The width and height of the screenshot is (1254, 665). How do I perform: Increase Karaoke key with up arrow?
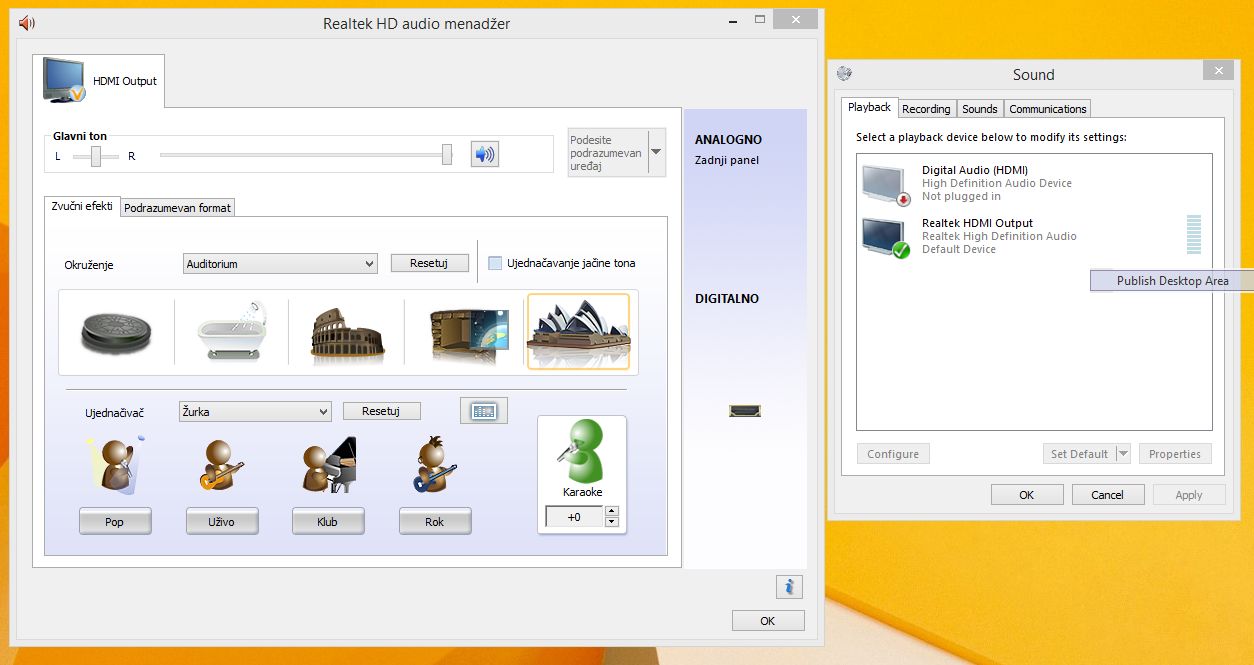click(x=612, y=512)
